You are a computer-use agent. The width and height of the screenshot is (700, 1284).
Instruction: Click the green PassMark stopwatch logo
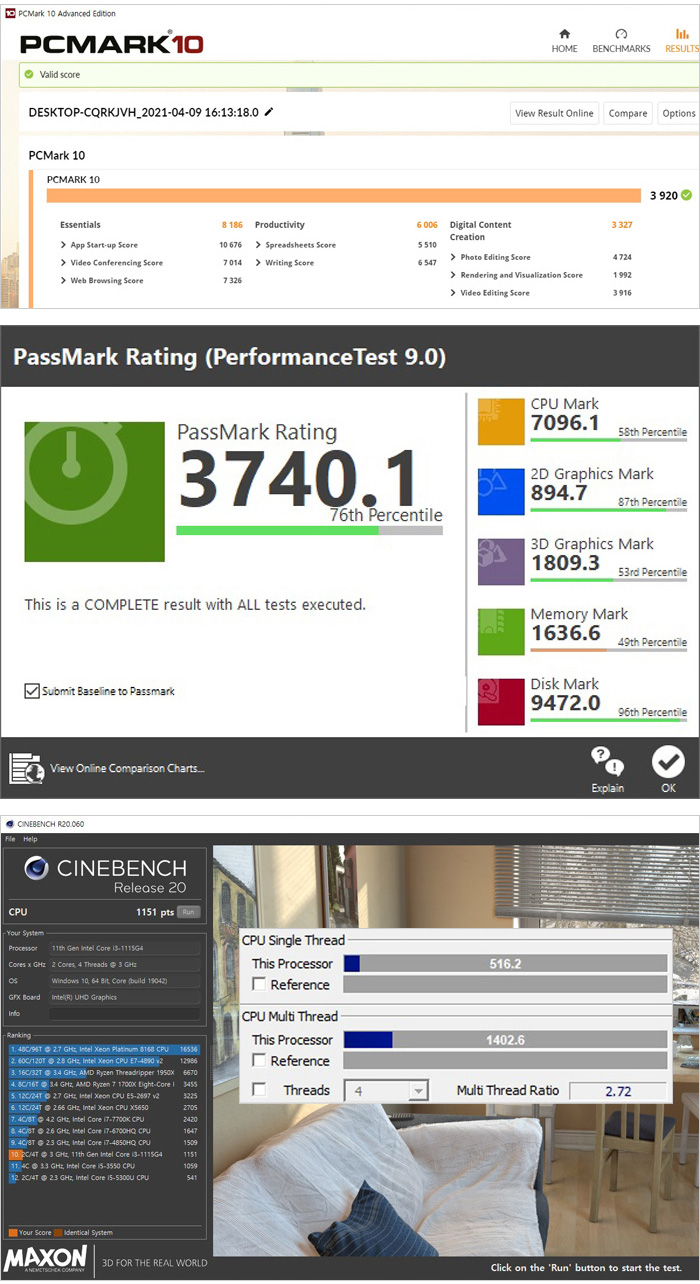pos(94,492)
